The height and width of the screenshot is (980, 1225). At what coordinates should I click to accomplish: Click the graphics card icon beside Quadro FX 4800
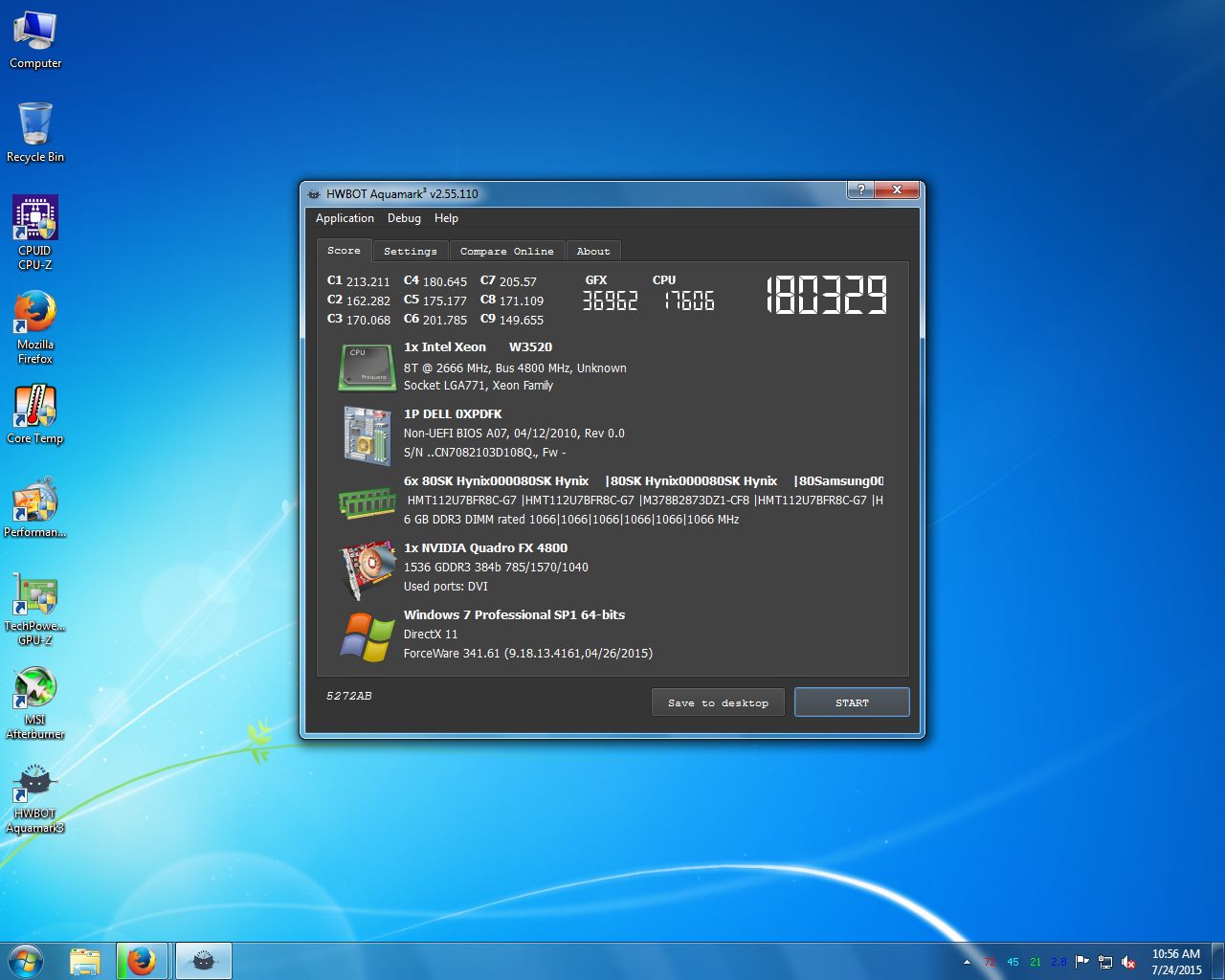[x=367, y=568]
